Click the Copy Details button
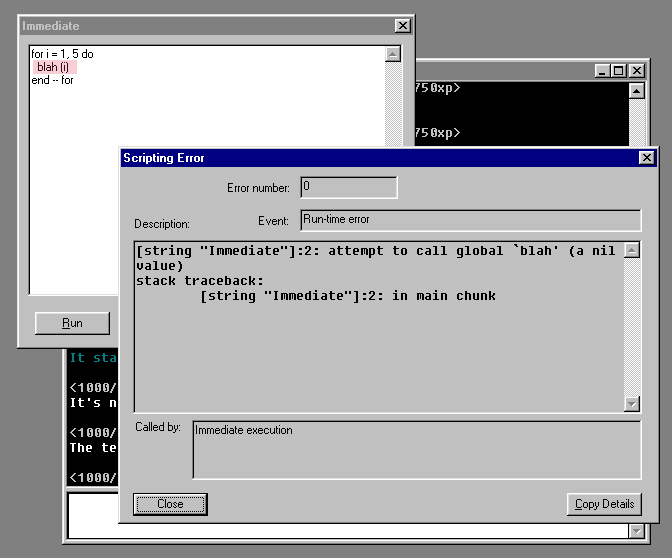Screen dimensions: 672x558 tap(604, 504)
